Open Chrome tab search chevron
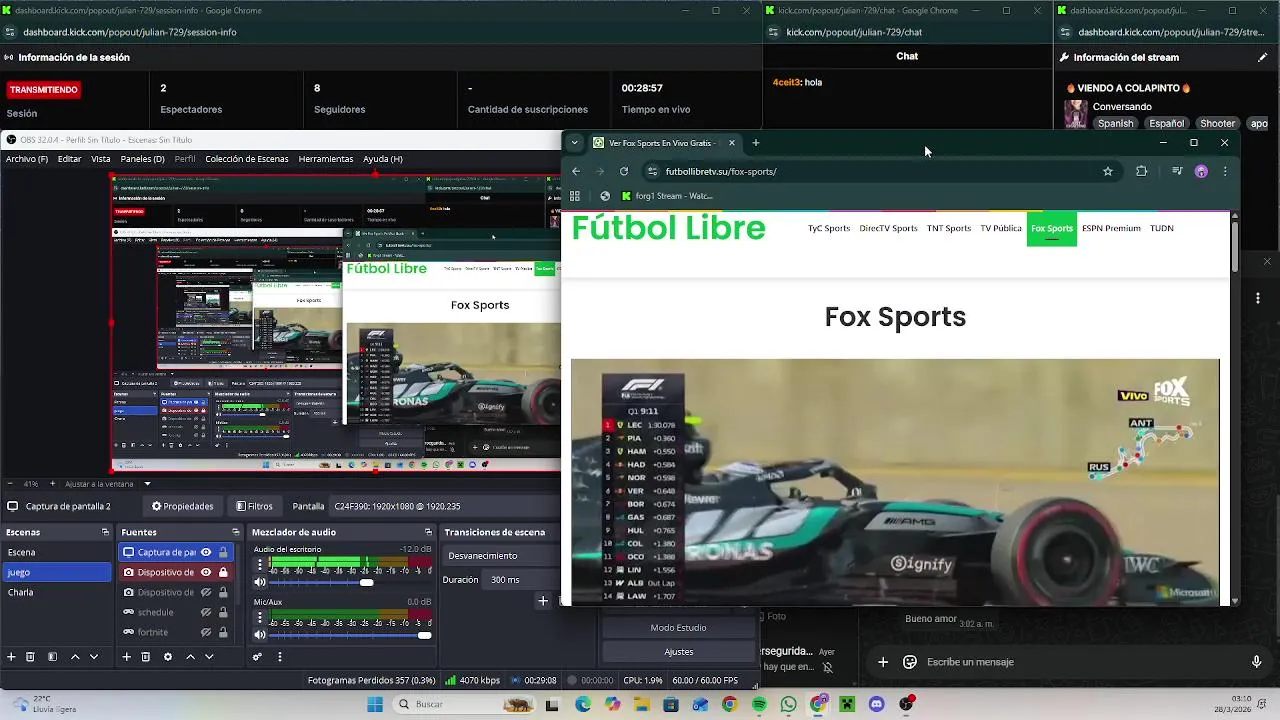1280x720 pixels. point(574,143)
